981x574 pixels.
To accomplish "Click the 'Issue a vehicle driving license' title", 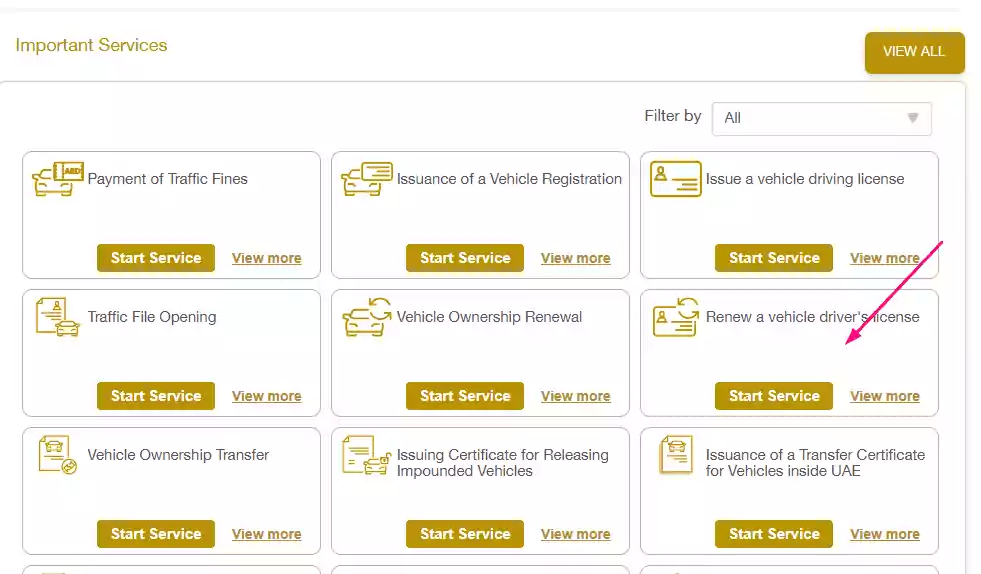I will tap(805, 179).
